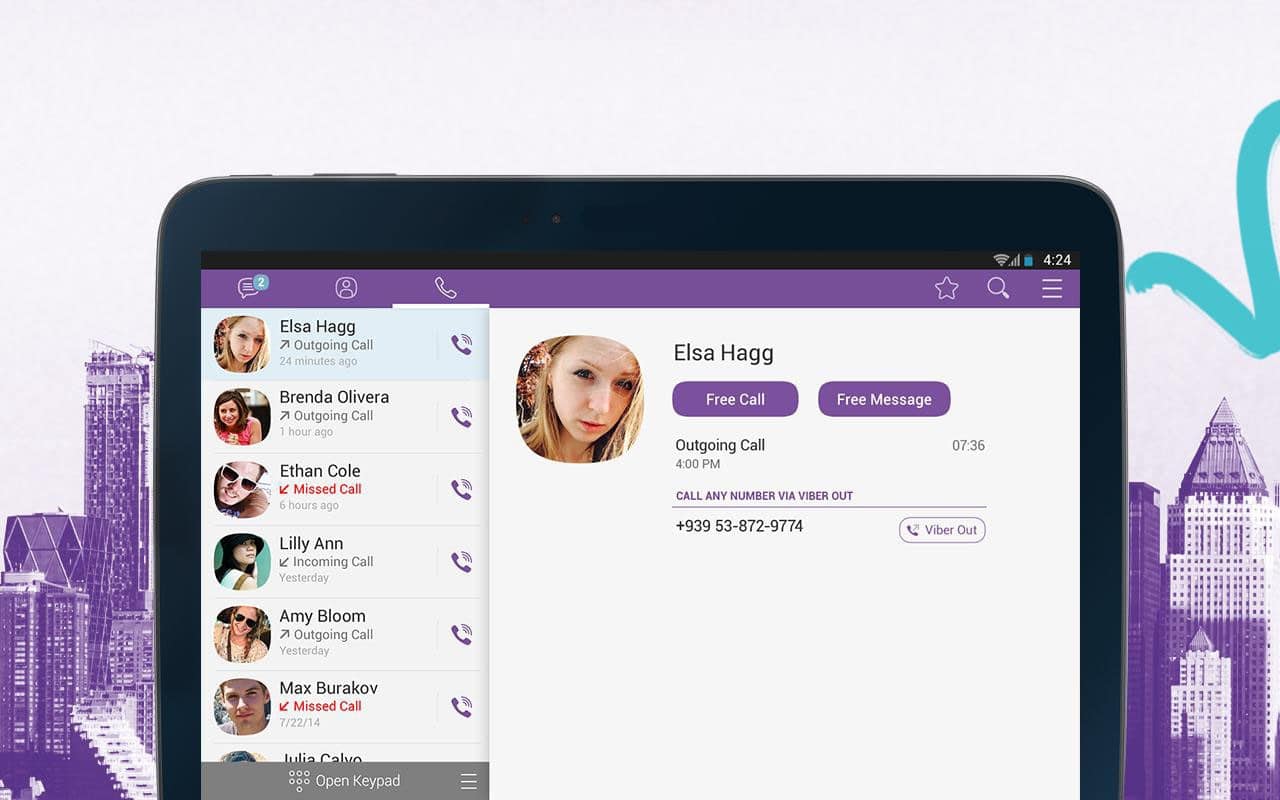The width and height of the screenshot is (1280, 800).
Task: Click '4:00 PM' time in detail pane
Action: pyautogui.click(x=697, y=464)
